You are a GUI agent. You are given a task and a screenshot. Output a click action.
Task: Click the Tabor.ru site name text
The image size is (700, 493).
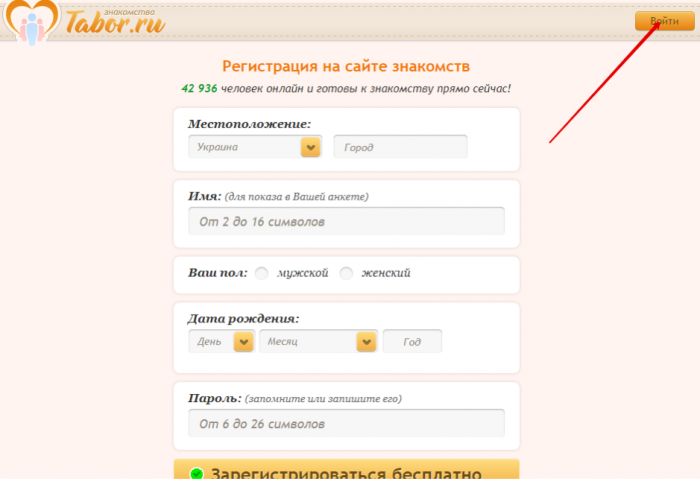(x=115, y=22)
